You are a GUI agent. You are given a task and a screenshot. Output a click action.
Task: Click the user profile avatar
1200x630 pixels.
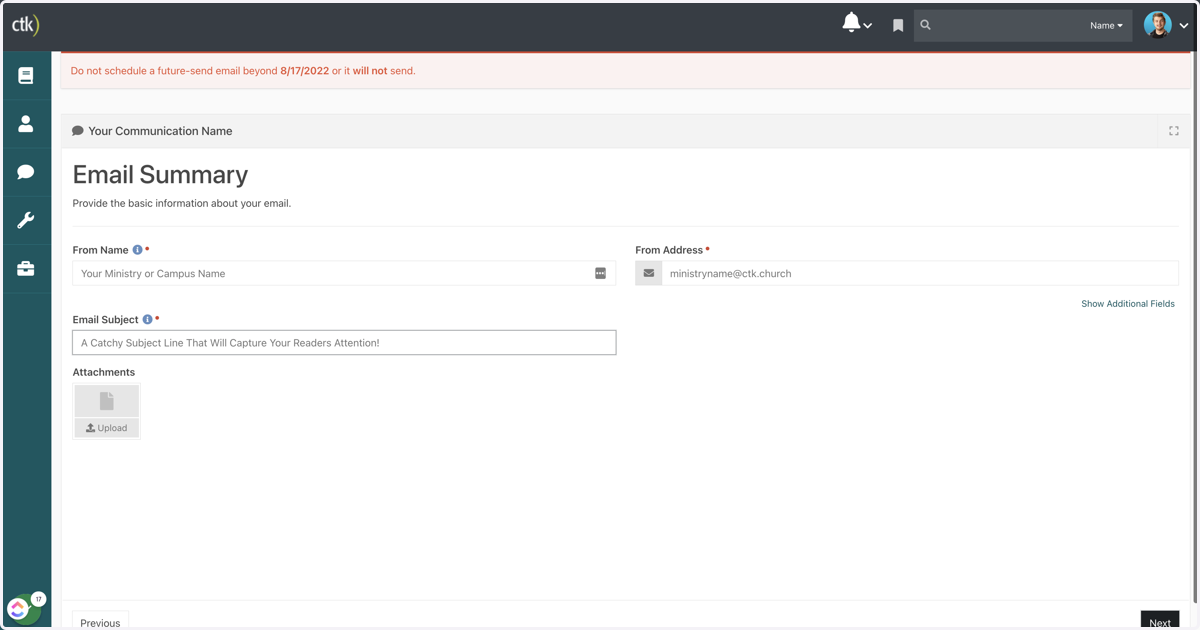click(x=1158, y=25)
